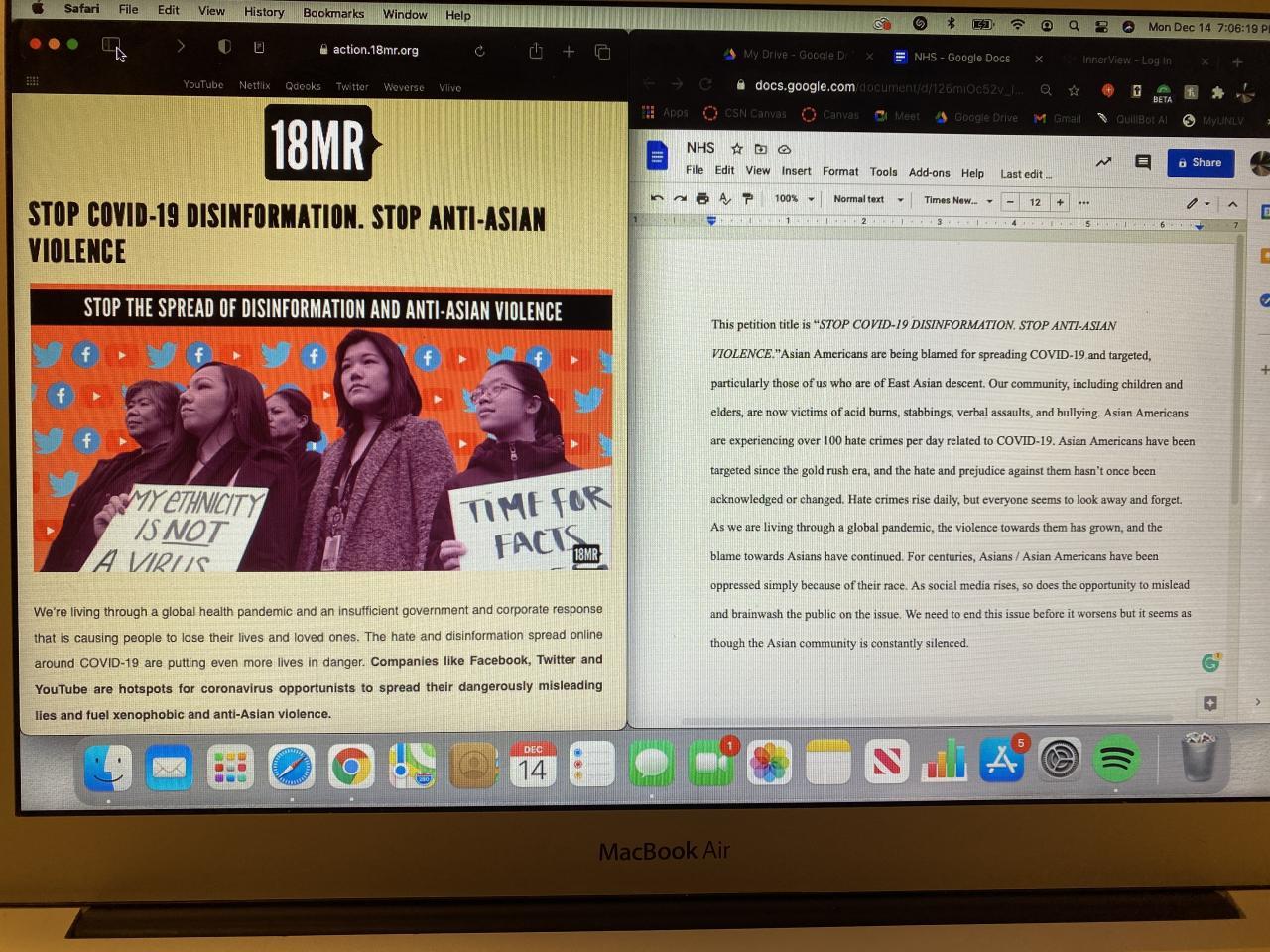Show the Docs side panel
Viewport: 1270px width, 952px height.
click(1258, 702)
